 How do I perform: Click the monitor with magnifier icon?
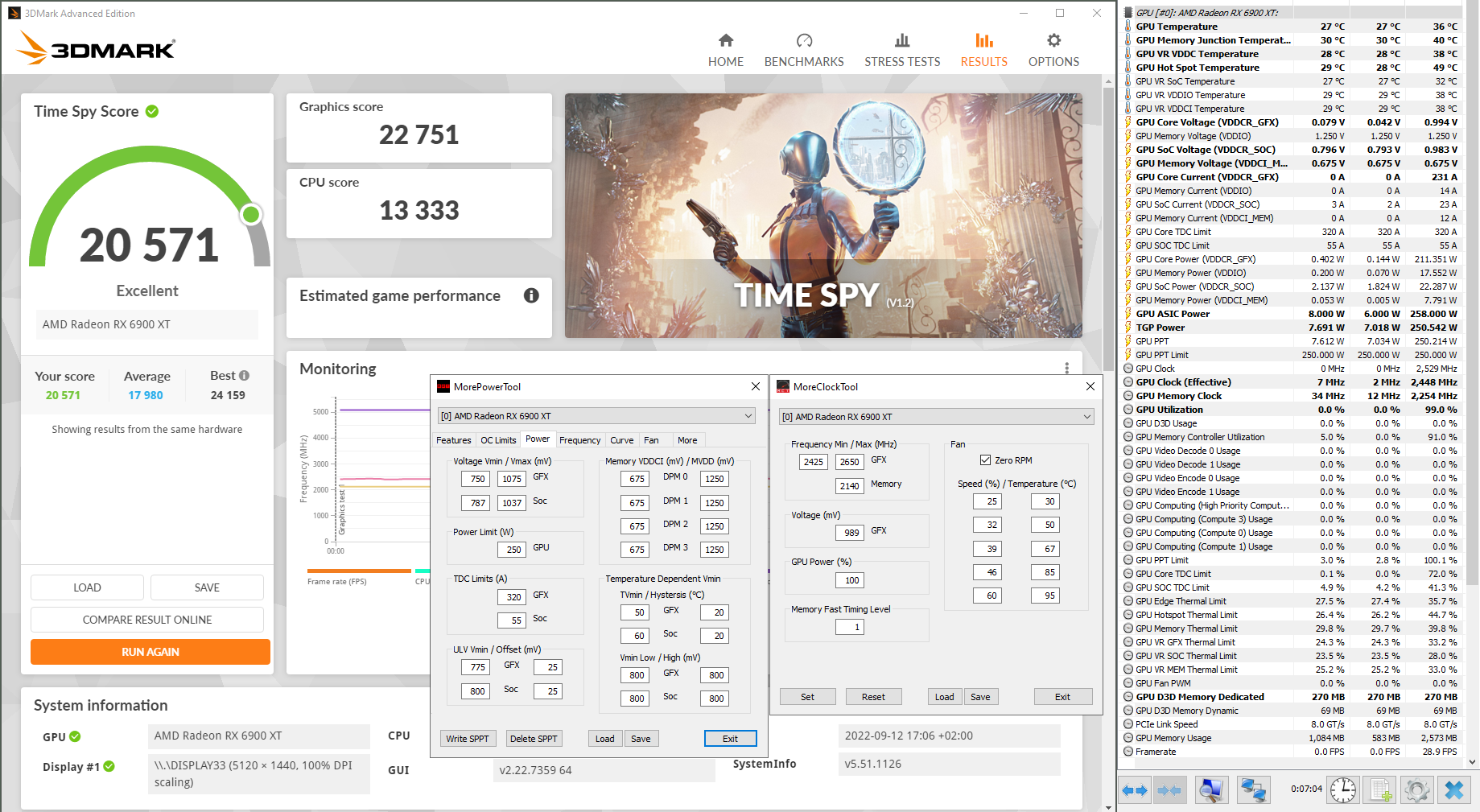click(x=1210, y=790)
